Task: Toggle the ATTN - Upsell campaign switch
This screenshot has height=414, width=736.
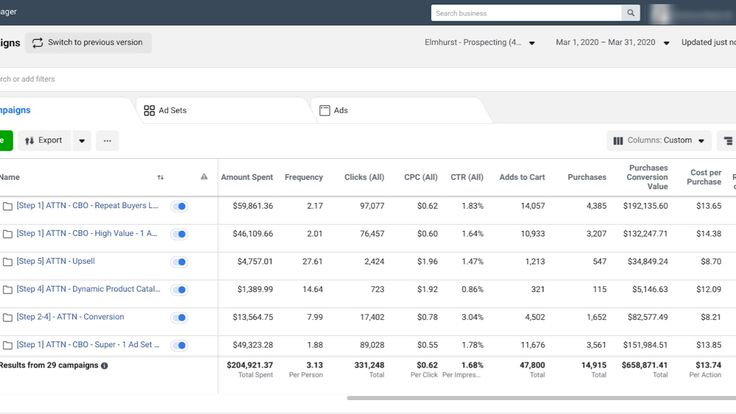Action: (x=180, y=262)
